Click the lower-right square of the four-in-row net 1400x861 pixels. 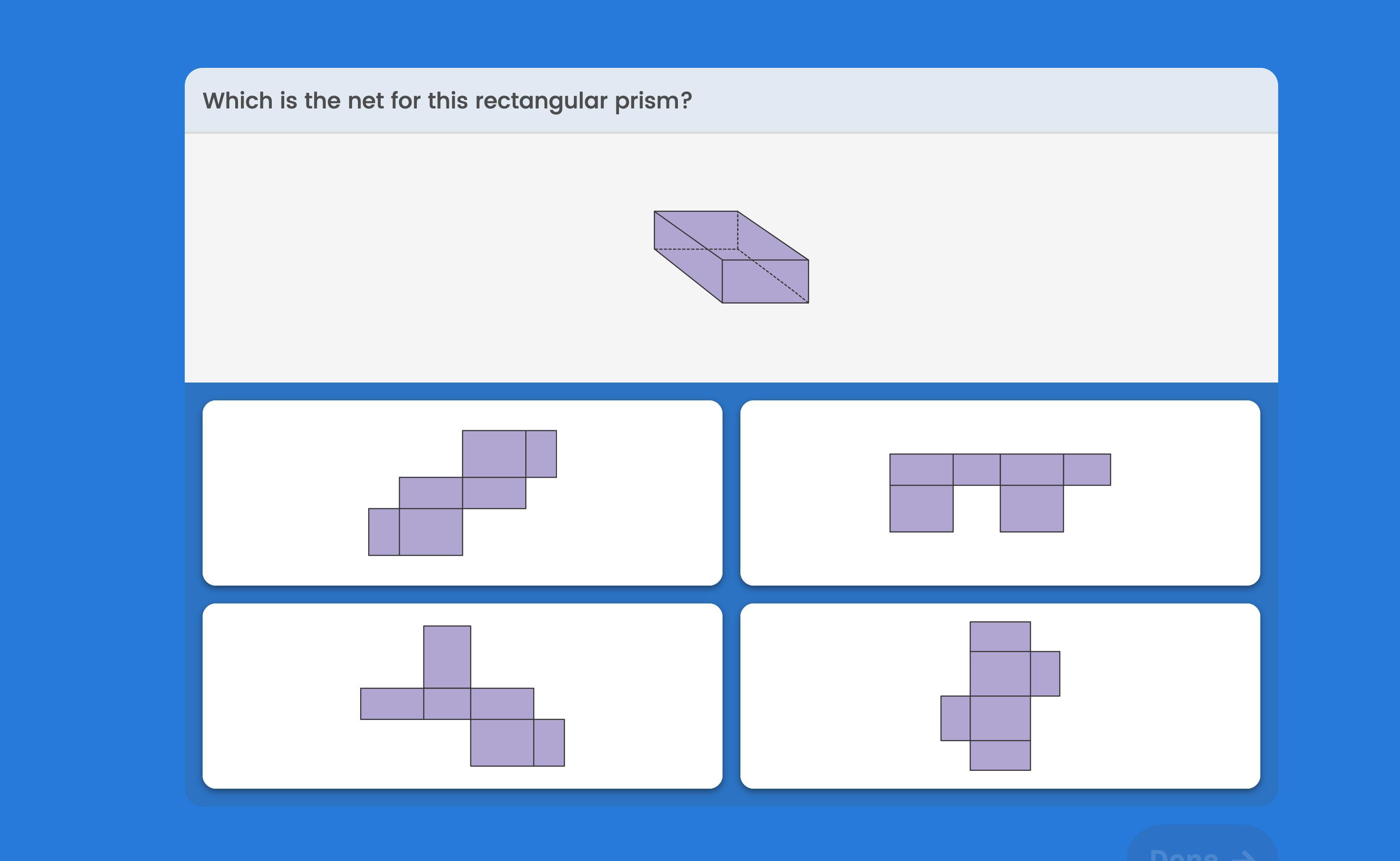(1031, 508)
